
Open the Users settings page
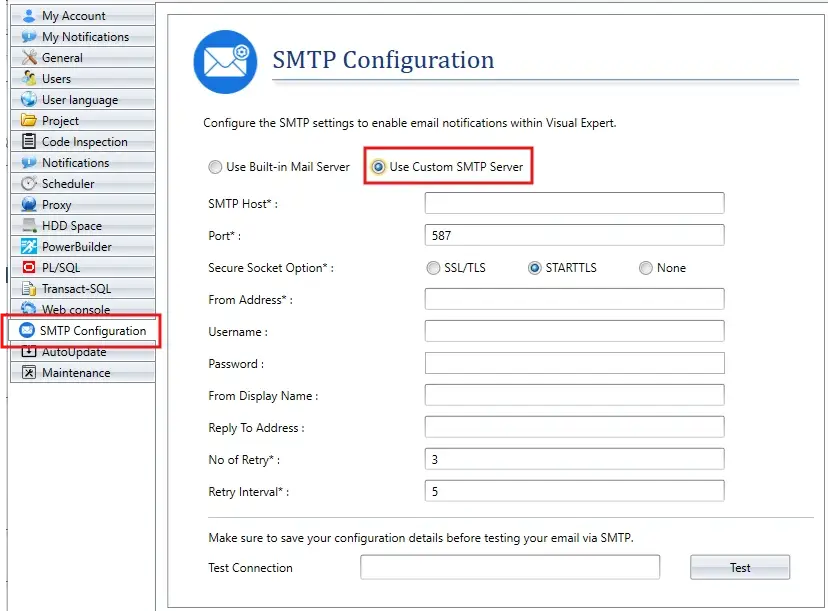tap(83, 79)
